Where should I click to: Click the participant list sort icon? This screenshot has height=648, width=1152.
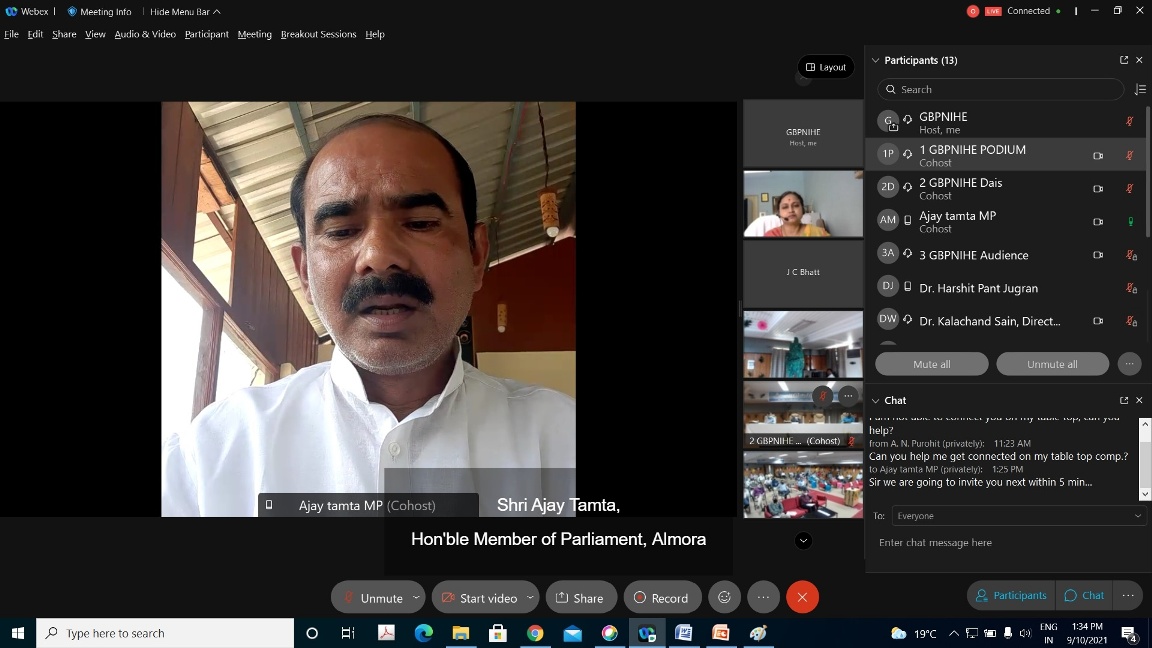coord(1139,89)
